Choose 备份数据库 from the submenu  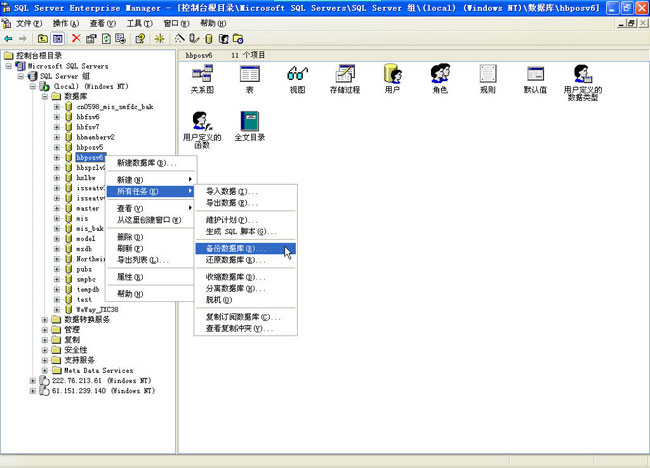coord(245,249)
